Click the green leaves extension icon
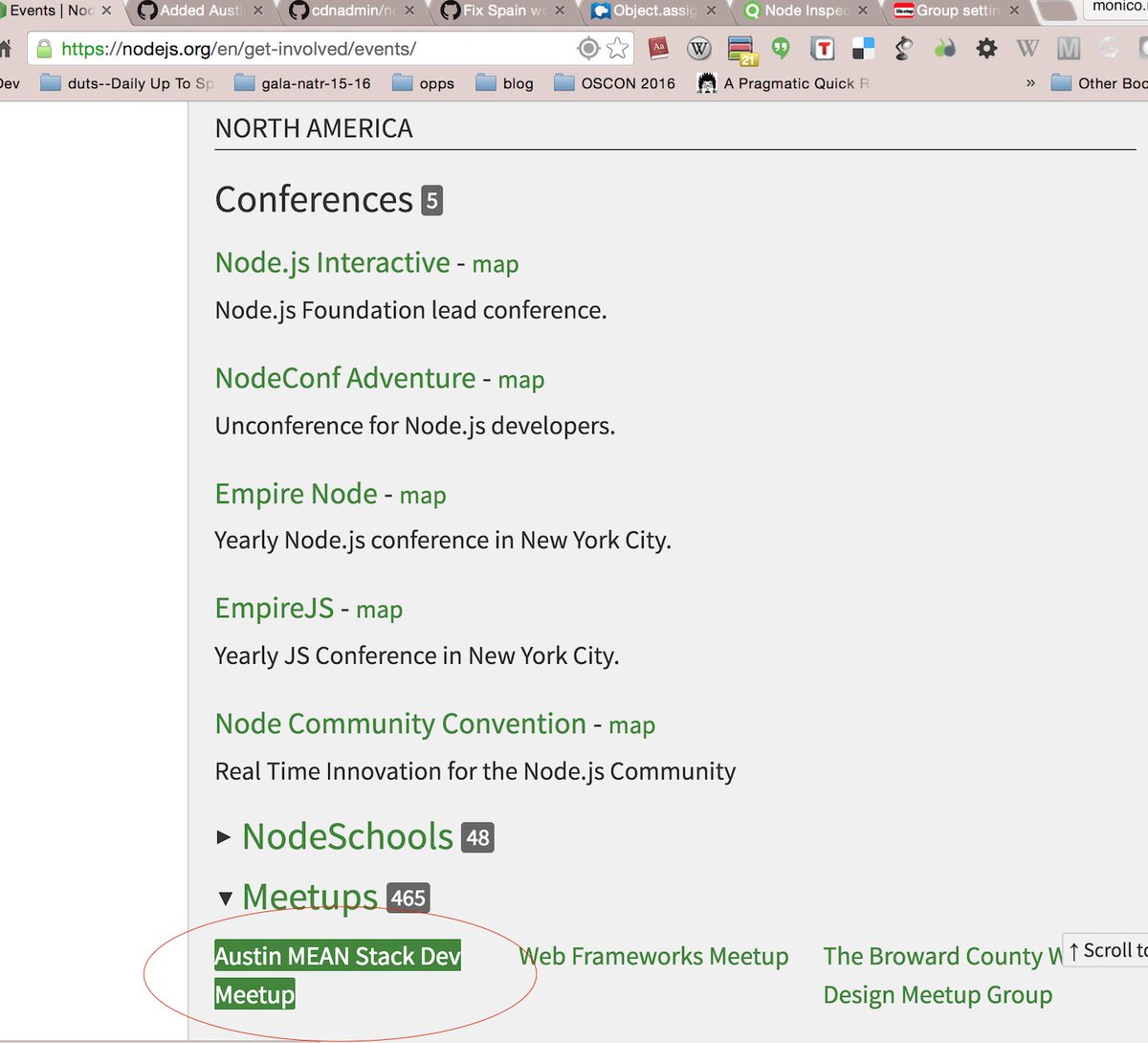Image resolution: width=1148 pixels, height=1043 pixels. (945, 48)
